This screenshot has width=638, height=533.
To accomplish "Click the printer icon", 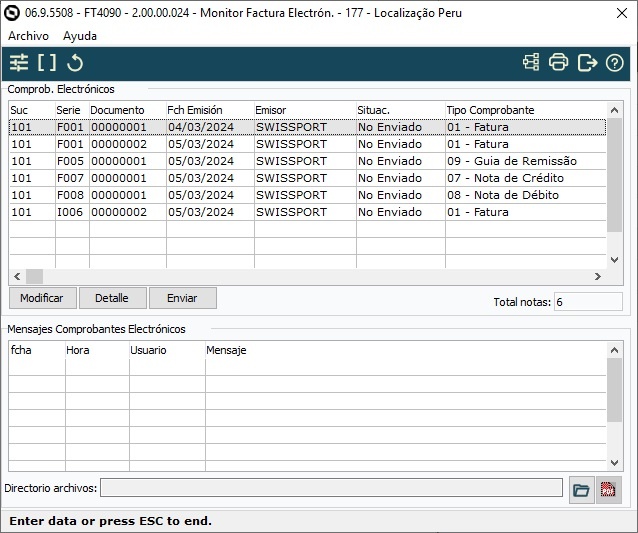I will coord(559,63).
